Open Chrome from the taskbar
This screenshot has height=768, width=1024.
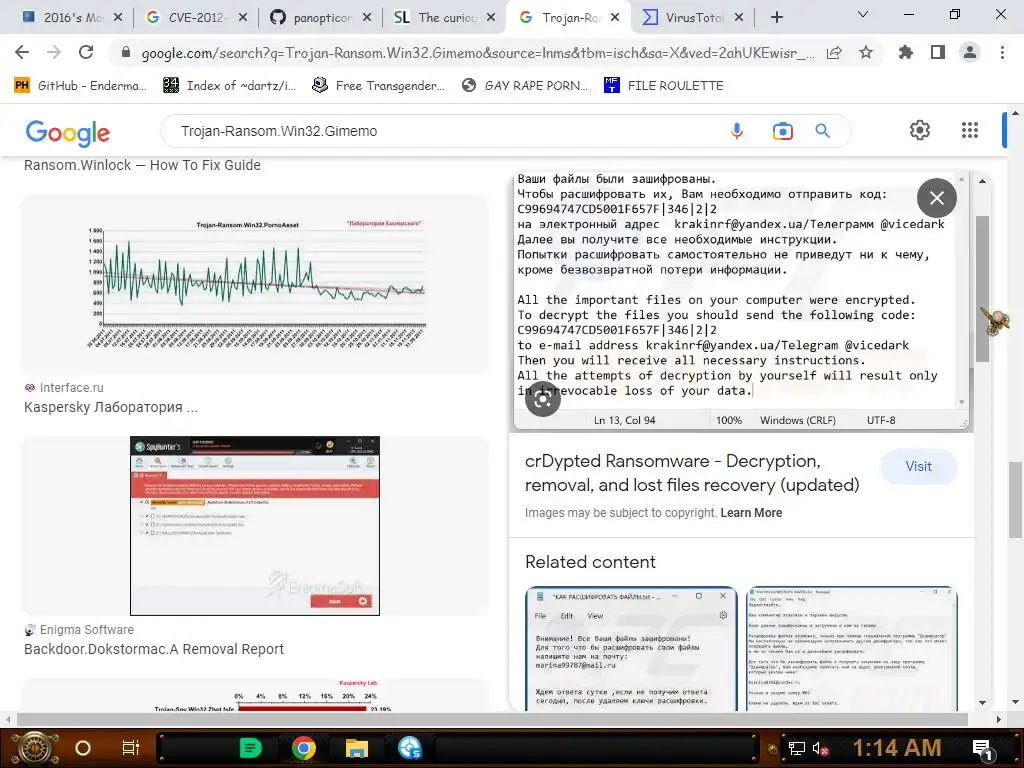click(303, 748)
